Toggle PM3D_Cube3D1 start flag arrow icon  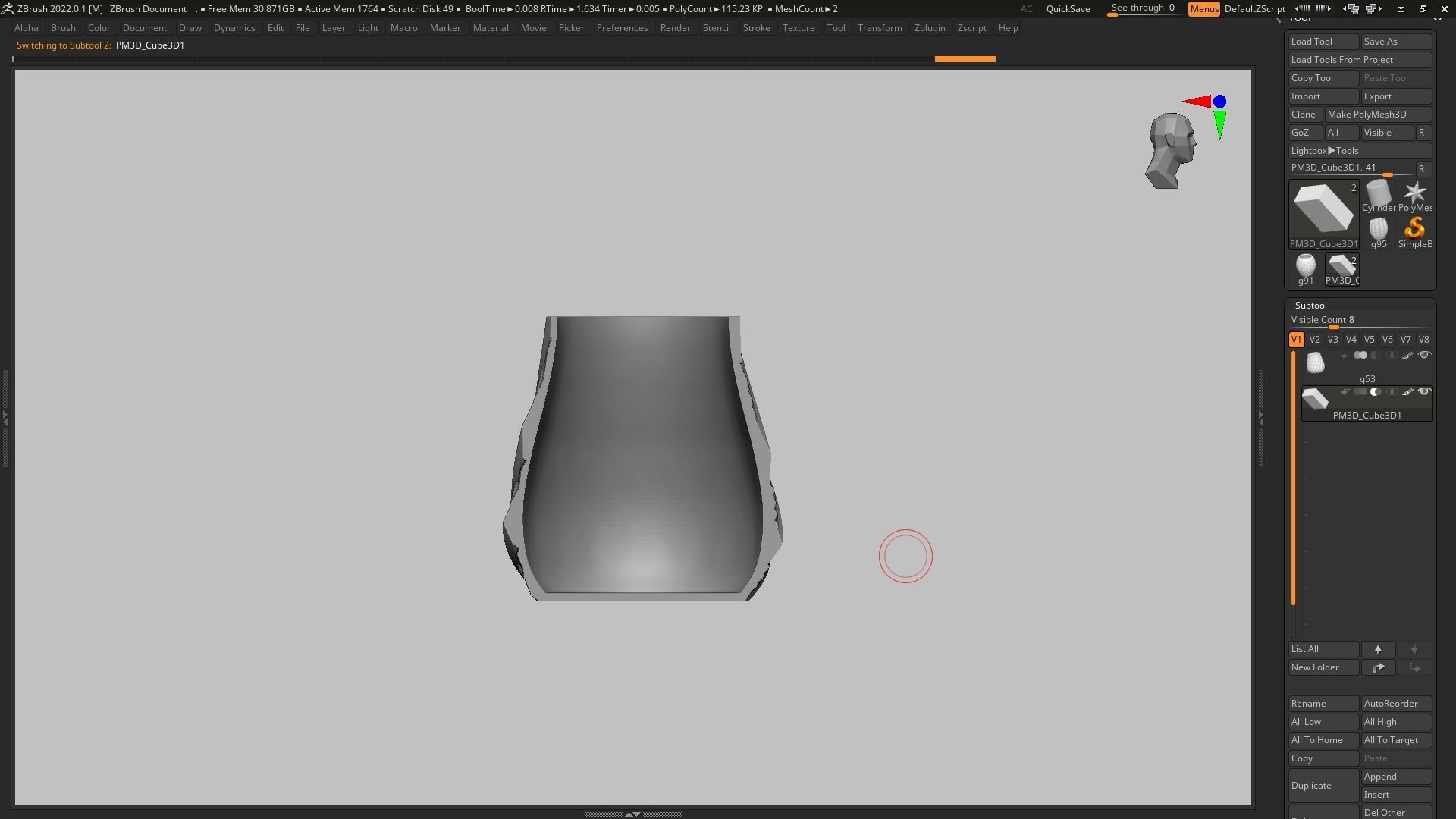pos(1345,392)
